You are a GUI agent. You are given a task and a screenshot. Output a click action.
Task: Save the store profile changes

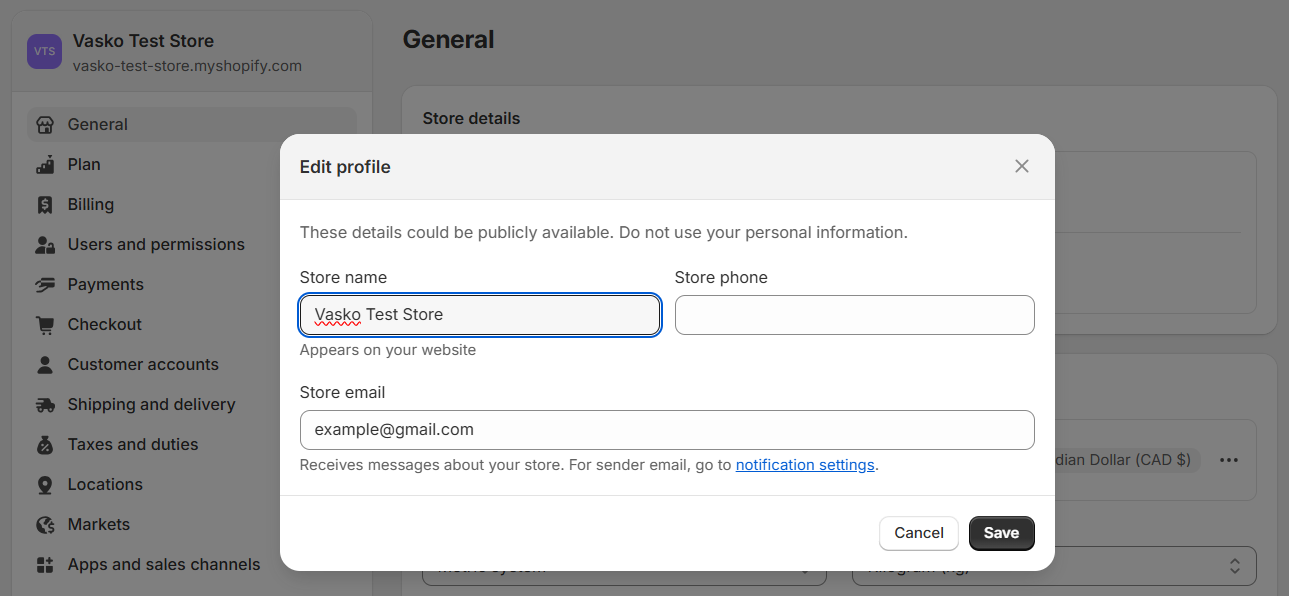coord(1001,533)
